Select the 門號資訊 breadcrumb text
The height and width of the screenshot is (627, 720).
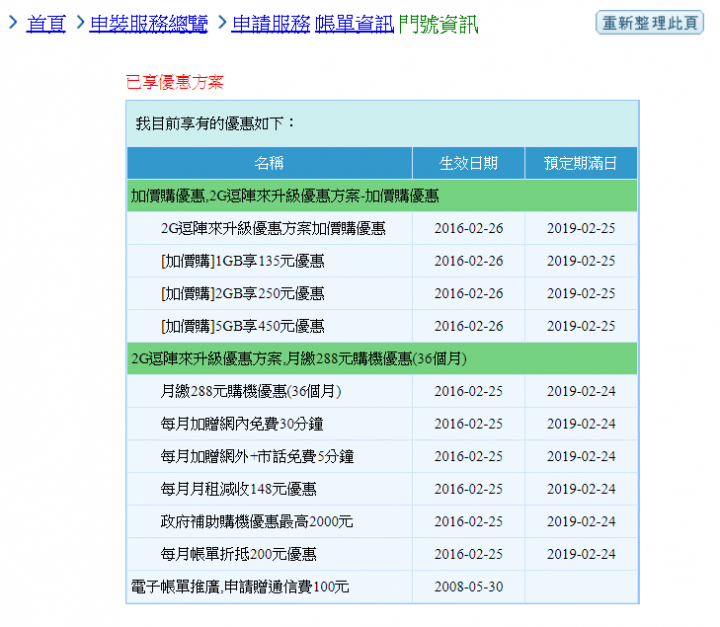[439, 24]
